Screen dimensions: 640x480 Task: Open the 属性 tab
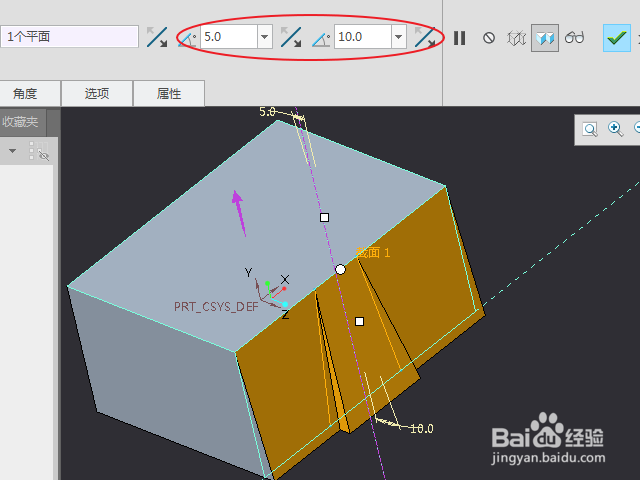pos(169,93)
